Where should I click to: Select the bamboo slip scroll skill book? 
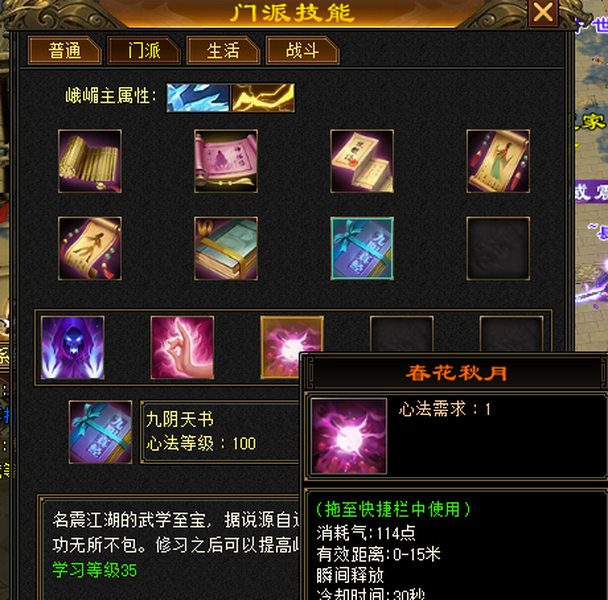90,161
